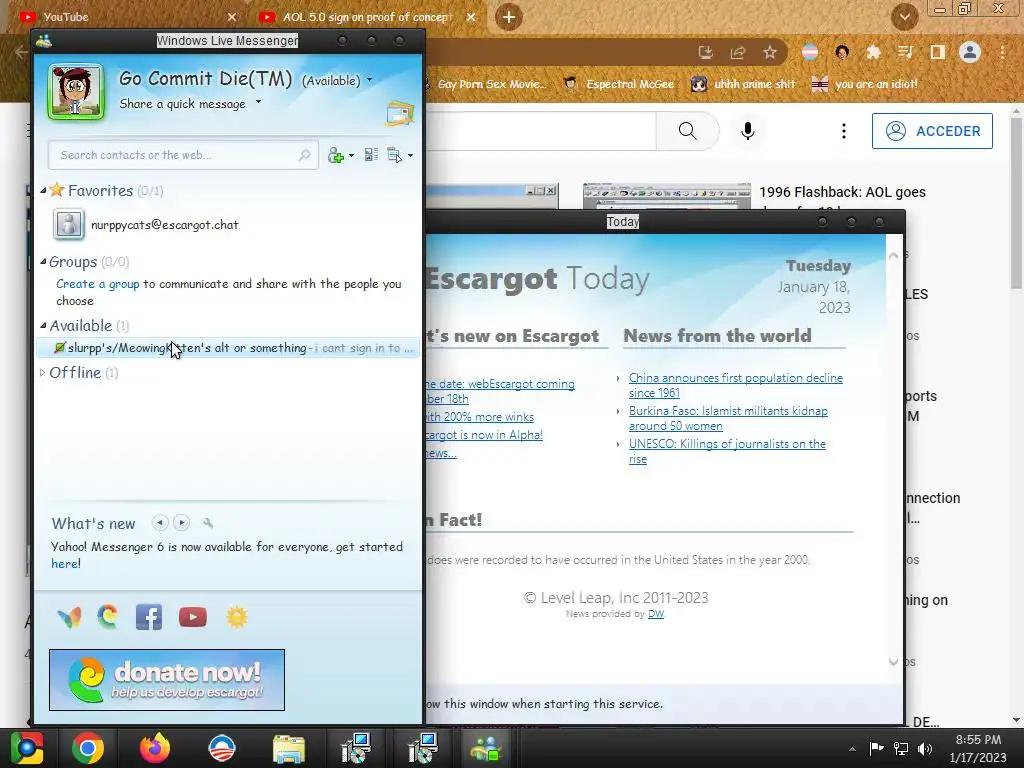Click the media control icon in Chrome toolbar
Screen dimensions: 1024x768
tap(905, 52)
